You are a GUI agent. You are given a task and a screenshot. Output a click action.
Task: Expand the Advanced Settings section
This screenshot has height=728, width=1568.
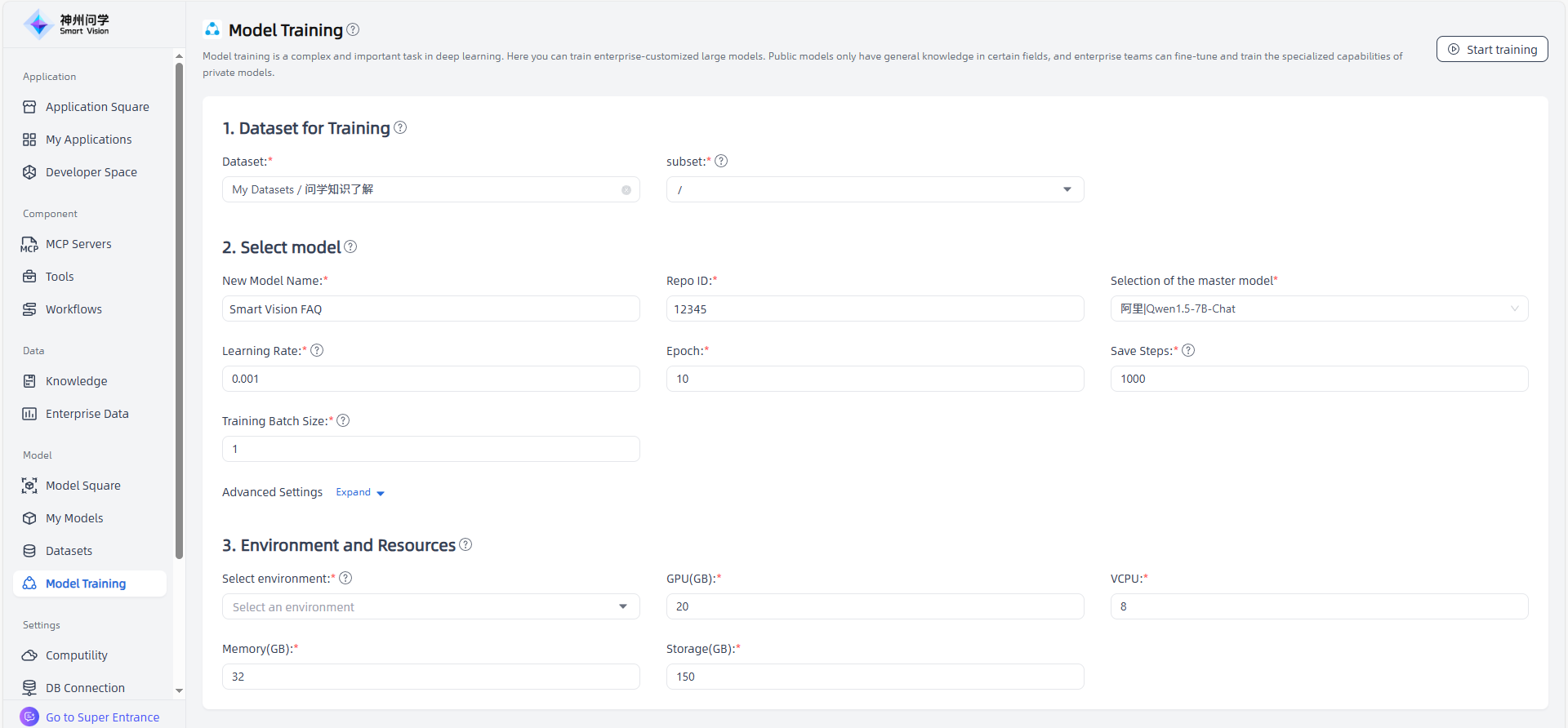pos(360,492)
